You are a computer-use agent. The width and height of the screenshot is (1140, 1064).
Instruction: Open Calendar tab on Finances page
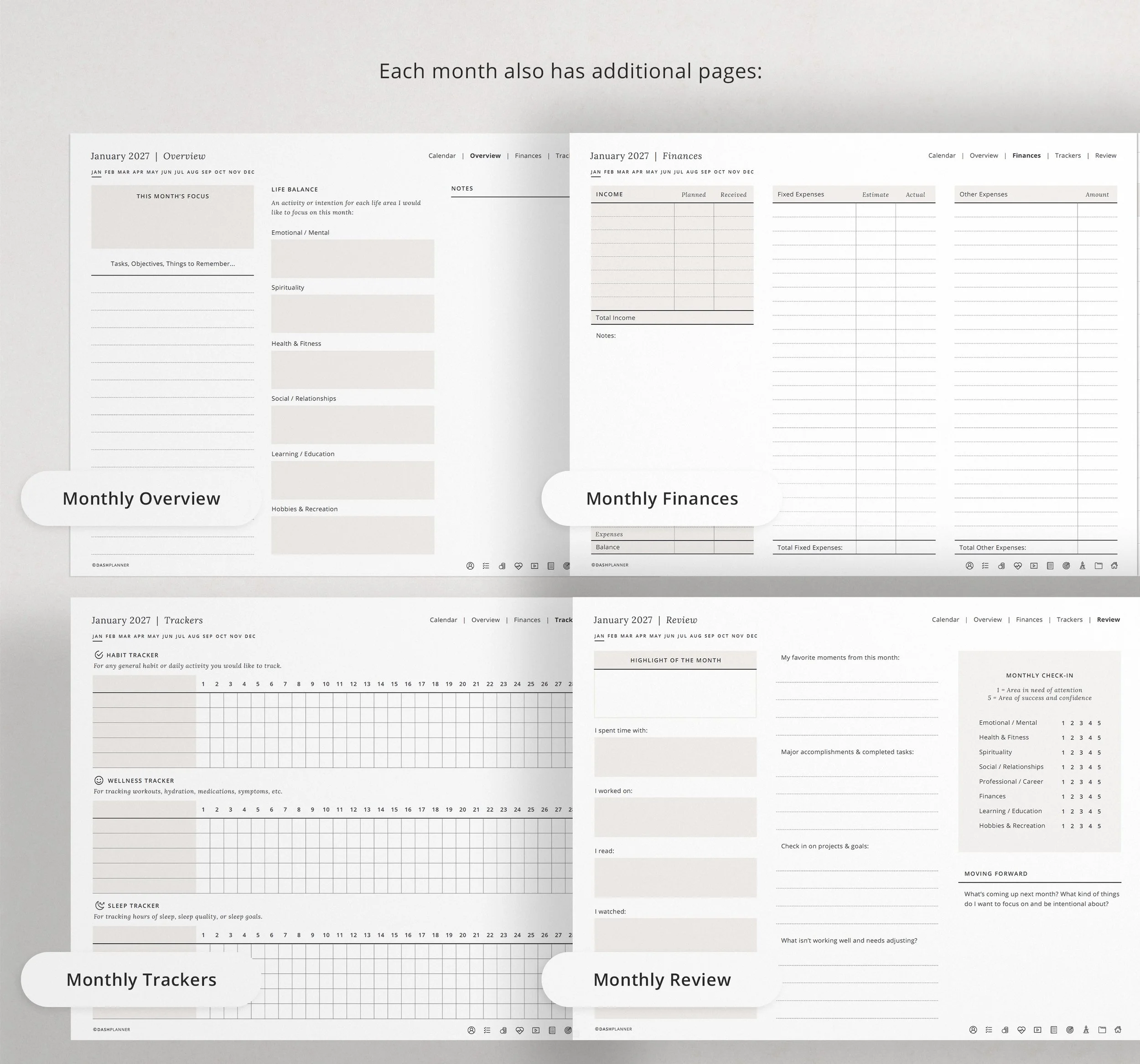click(942, 156)
